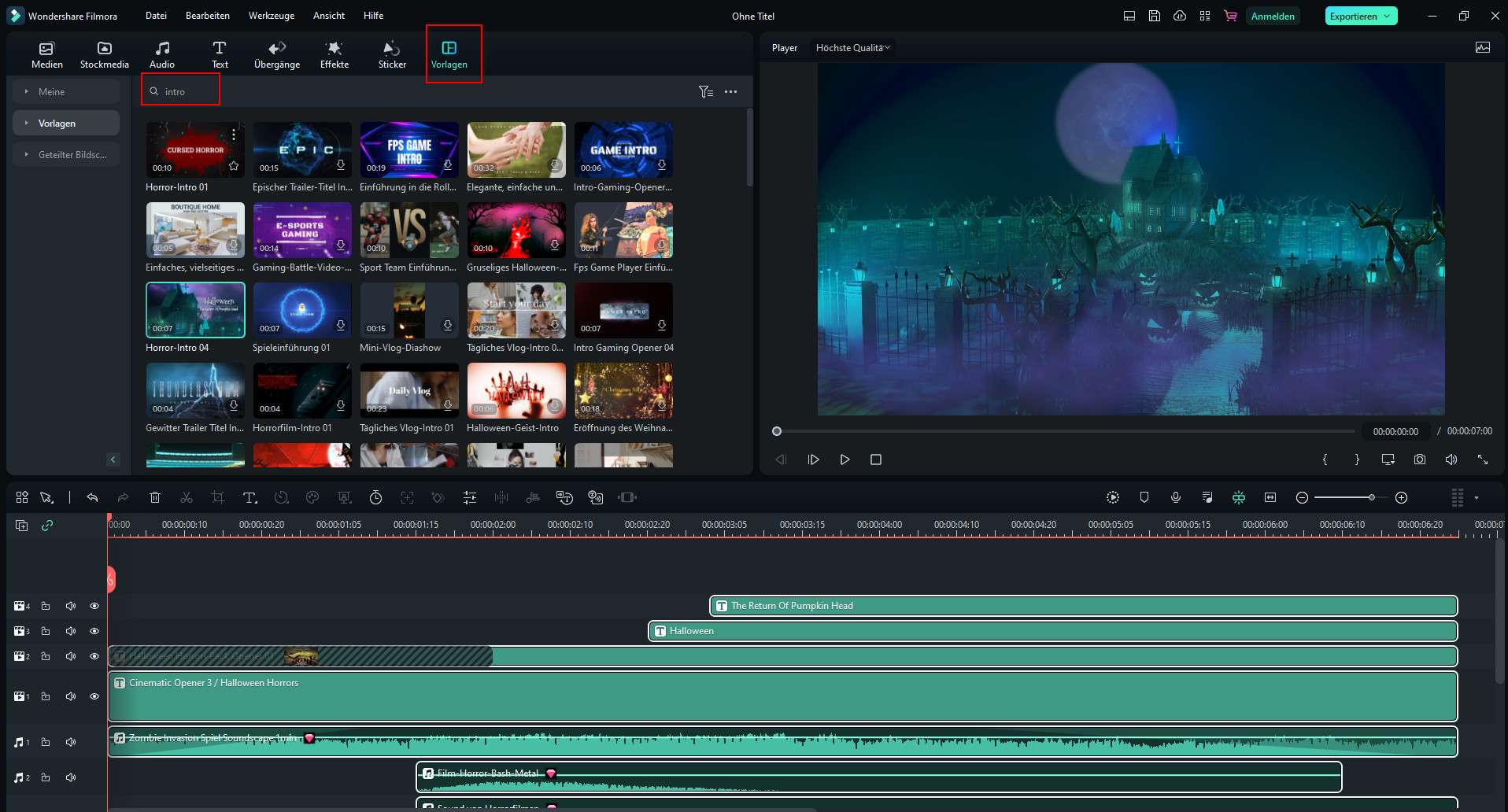This screenshot has height=812, width=1508.
Task: Open the three-dot more options menu
Action: point(731,92)
